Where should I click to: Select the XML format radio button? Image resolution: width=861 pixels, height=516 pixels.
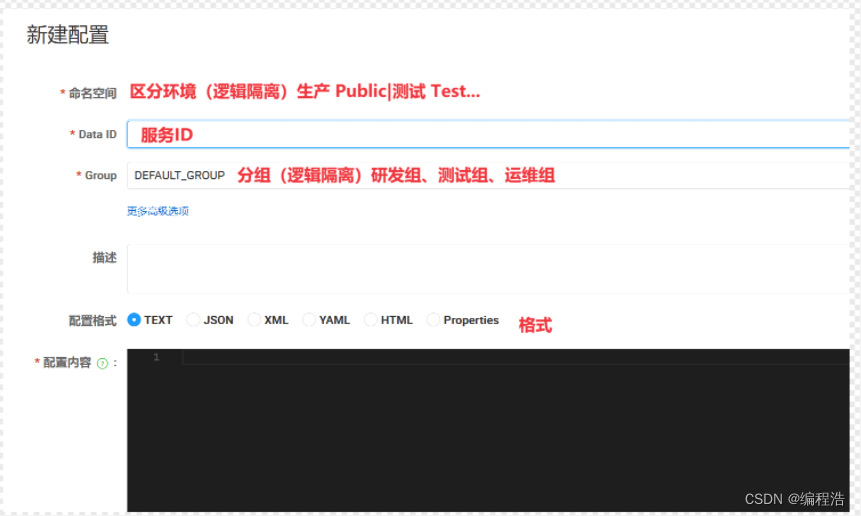pyautogui.click(x=254, y=319)
